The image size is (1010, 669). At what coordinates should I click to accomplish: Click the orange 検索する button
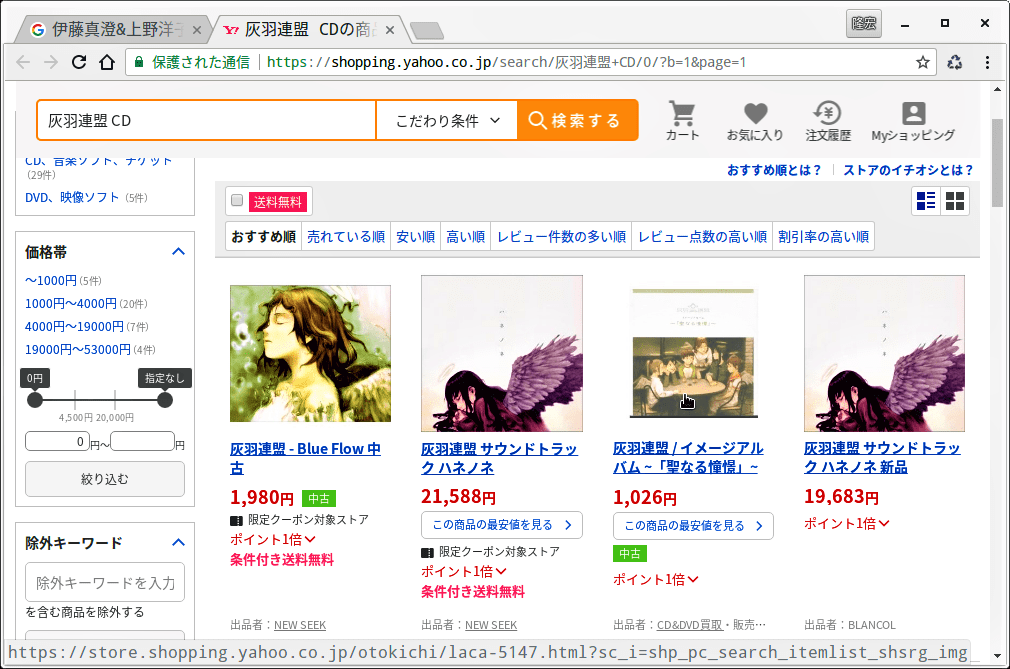(x=578, y=120)
